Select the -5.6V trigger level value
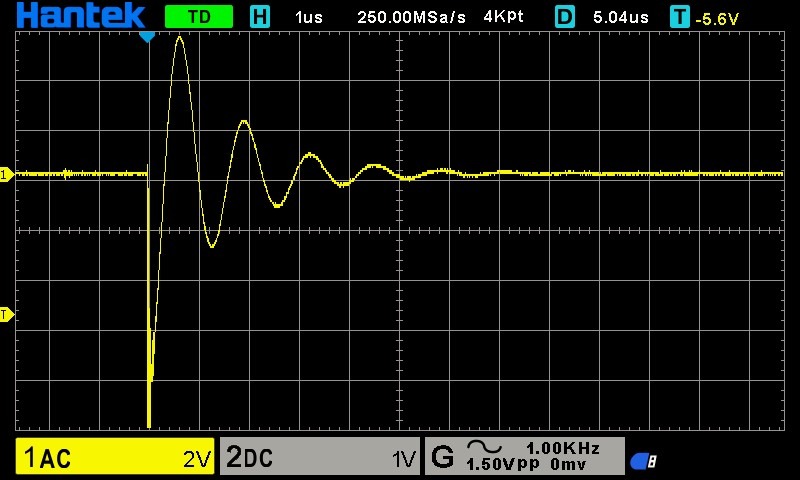Screen dimensions: 800x480 click(717, 19)
